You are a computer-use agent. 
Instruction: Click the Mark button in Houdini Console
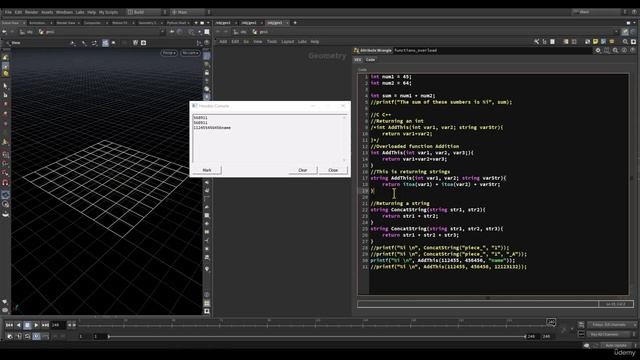pos(207,170)
